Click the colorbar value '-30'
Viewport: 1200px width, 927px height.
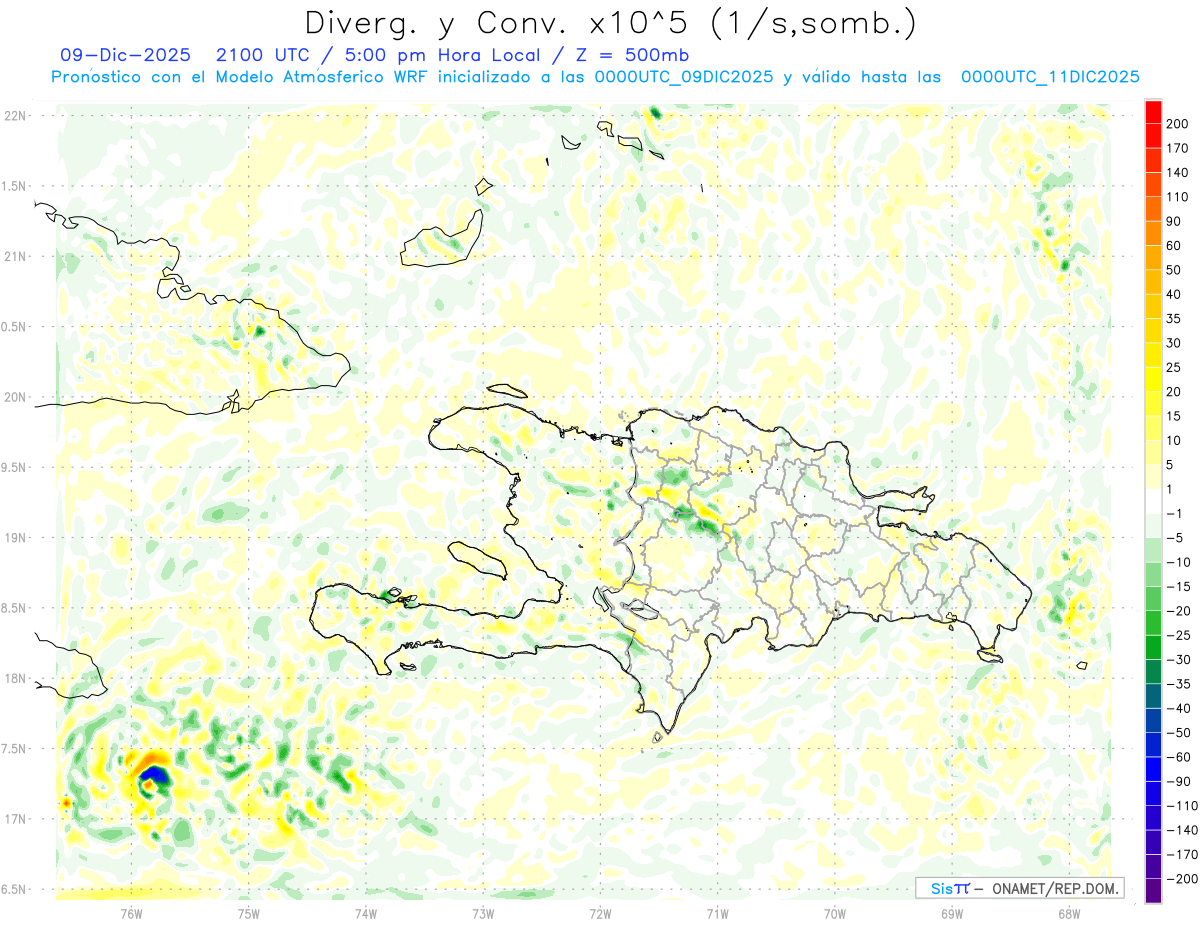pyautogui.click(x=1179, y=660)
